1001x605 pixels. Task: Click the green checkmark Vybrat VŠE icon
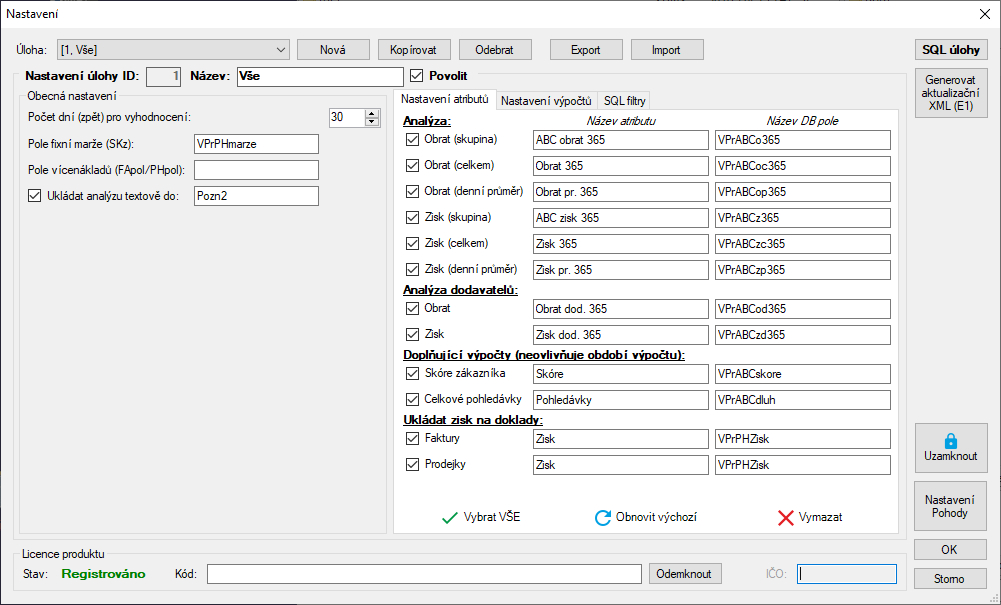[450, 517]
